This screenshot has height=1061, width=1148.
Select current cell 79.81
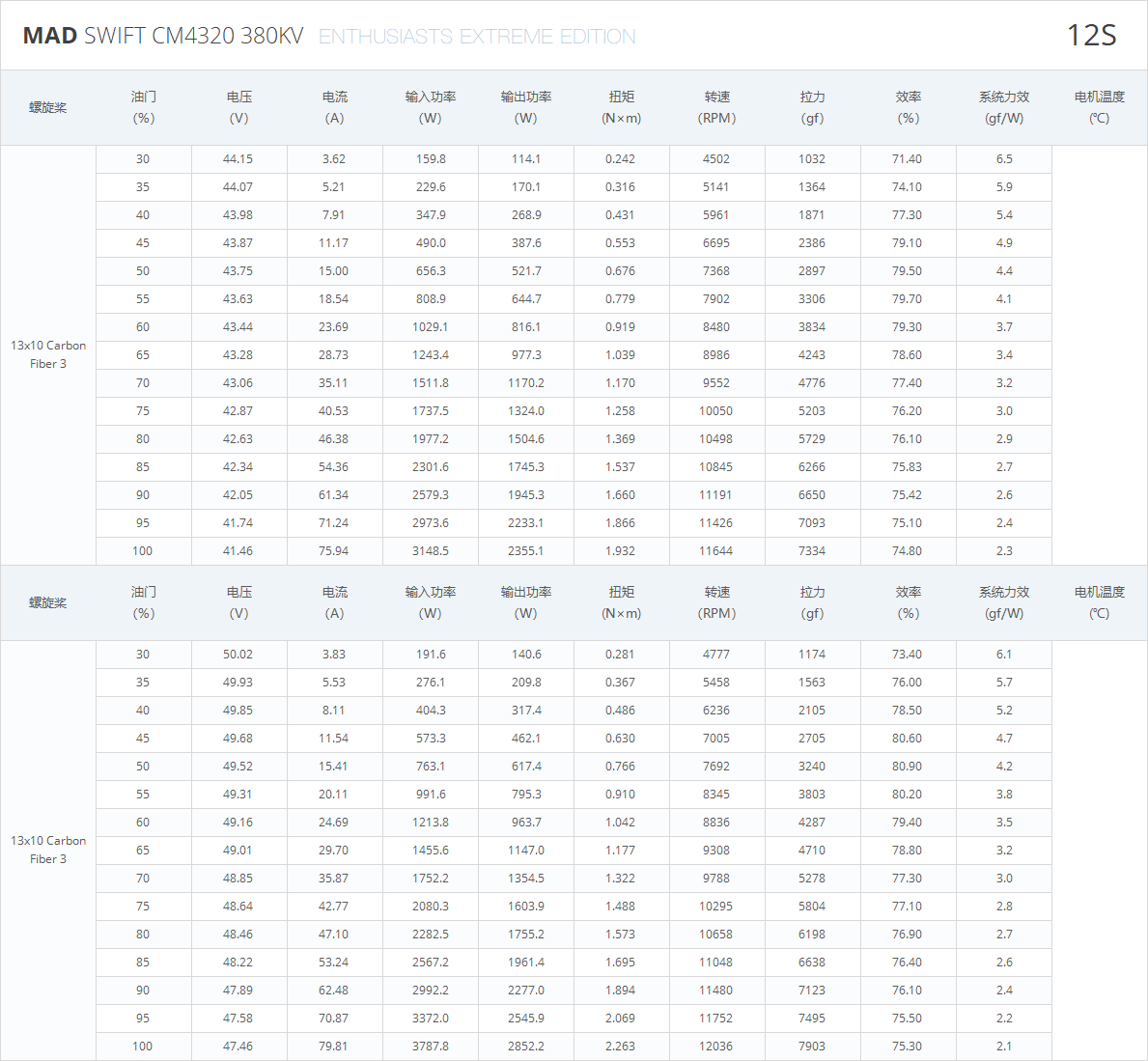tap(334, 1047)
